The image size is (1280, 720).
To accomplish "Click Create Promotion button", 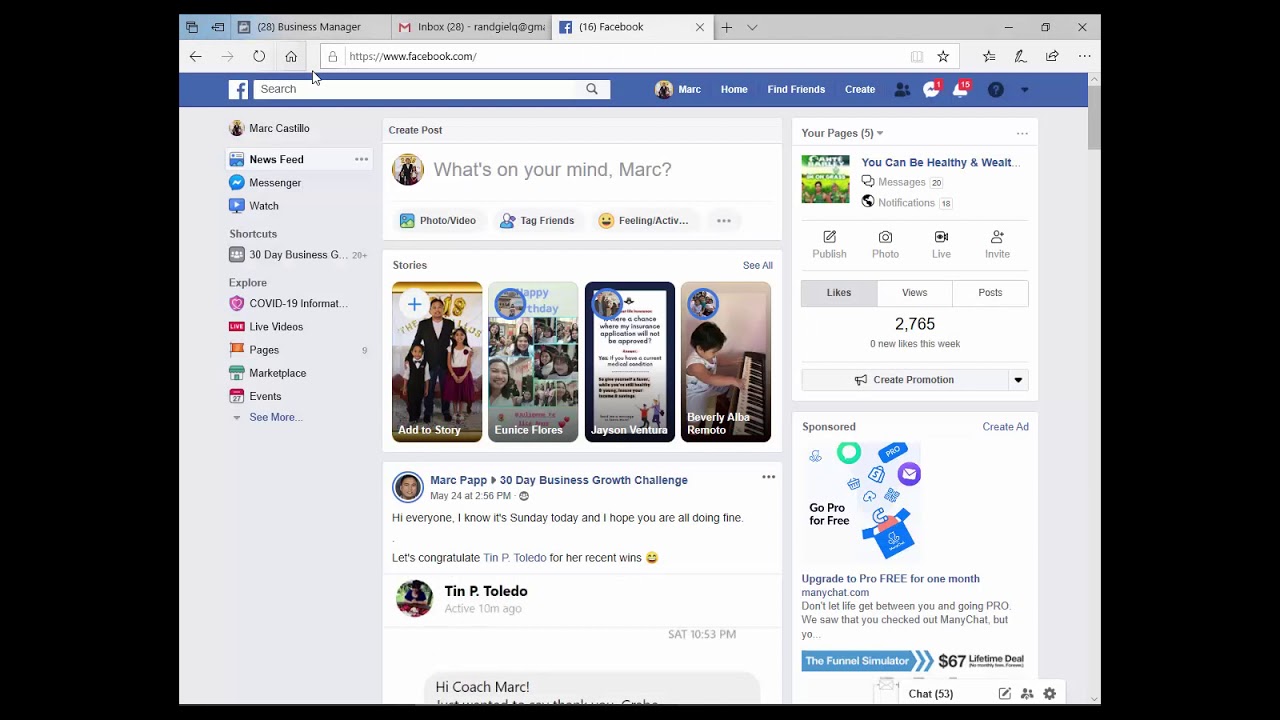I will [904, 380].
